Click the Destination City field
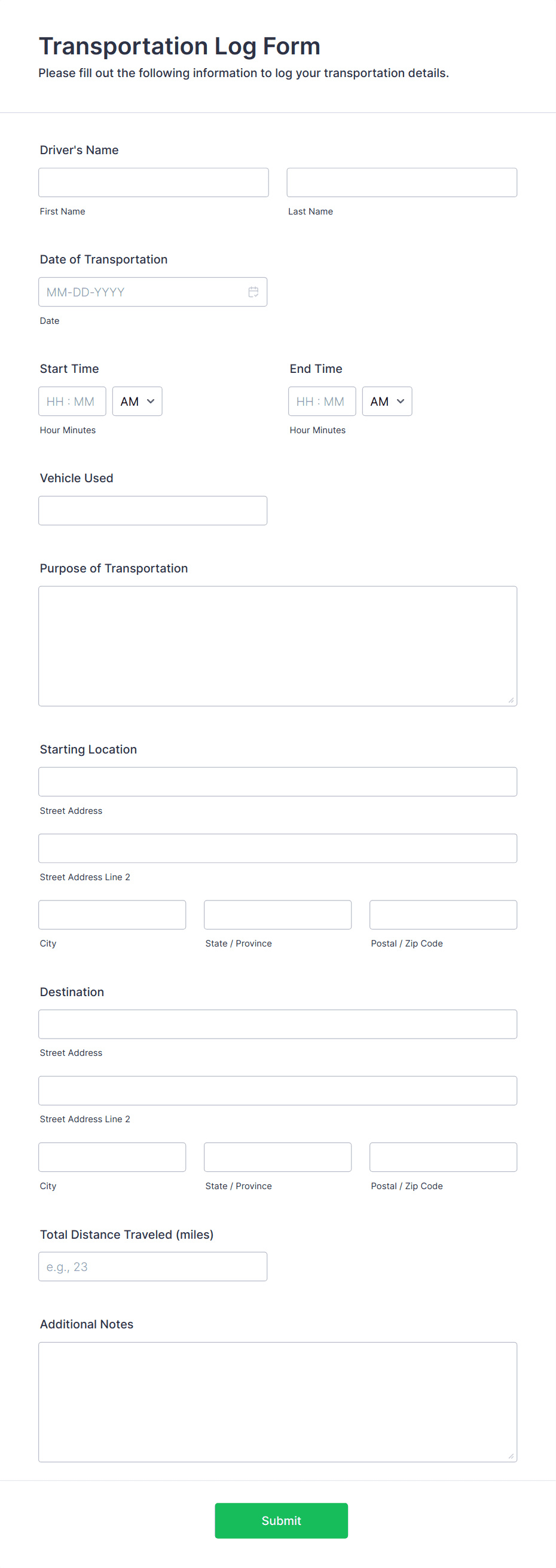Screen dimensions: 556x1568 111,1156
